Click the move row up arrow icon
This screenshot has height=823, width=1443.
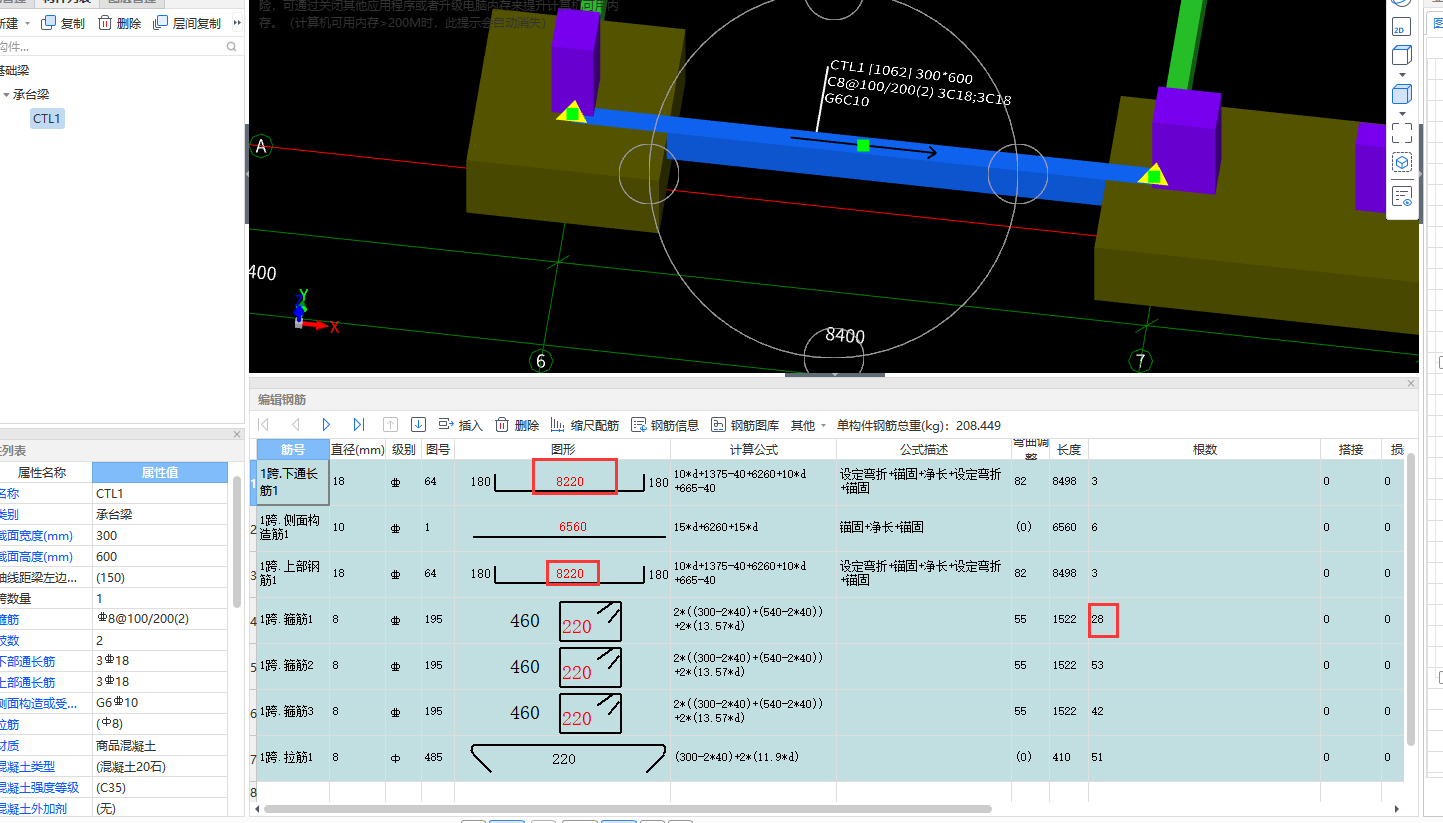pos(391,425)
